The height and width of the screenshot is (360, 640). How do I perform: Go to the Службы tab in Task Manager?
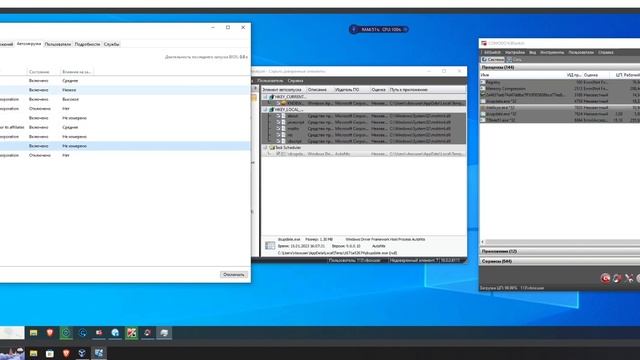tap(111, 44)
